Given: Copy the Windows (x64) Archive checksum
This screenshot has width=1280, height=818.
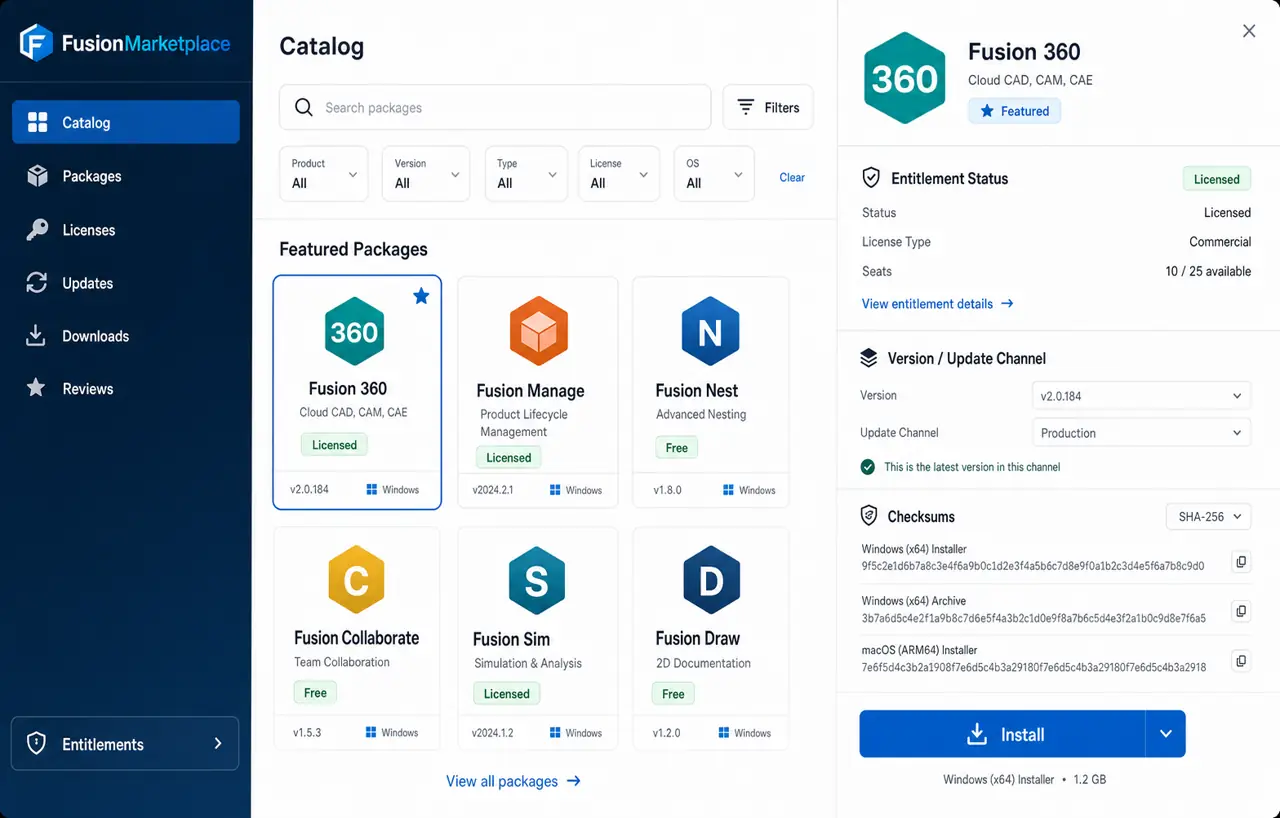Looking at the screenshot, I should pyautogui.click(x=1241, y=610).
